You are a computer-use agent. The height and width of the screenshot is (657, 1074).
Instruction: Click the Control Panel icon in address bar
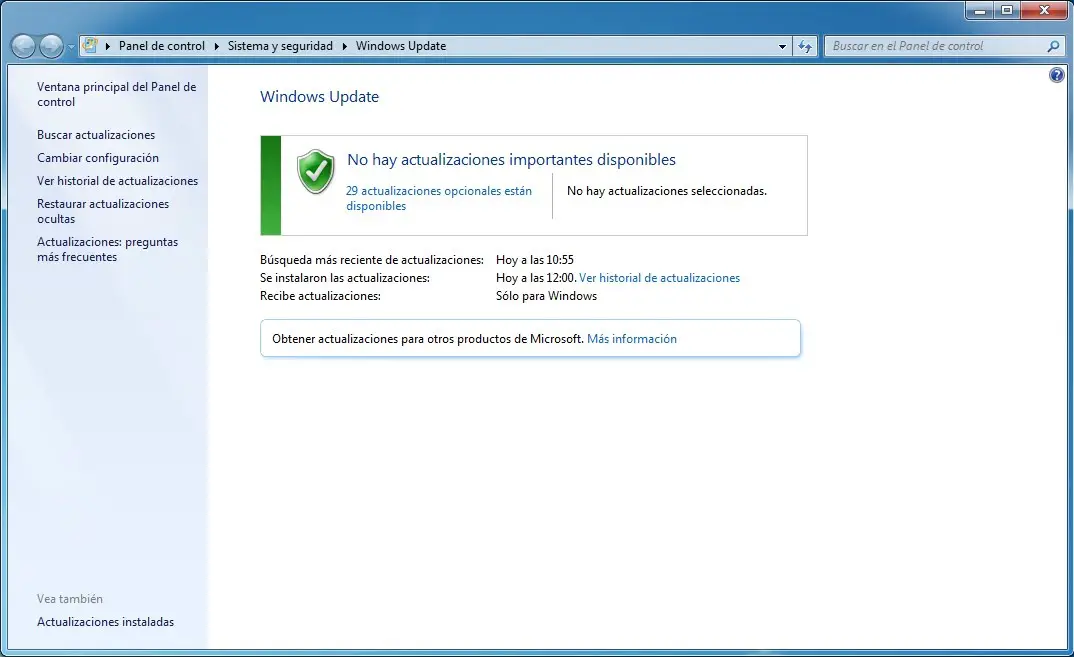(90, 46)
